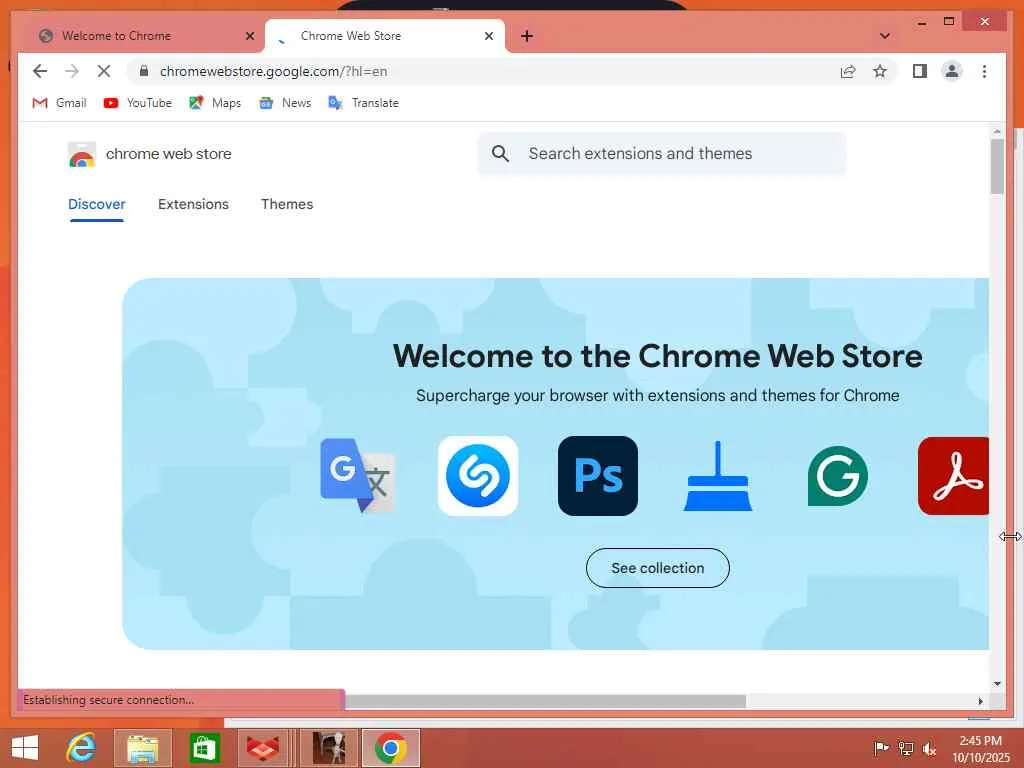Click the red cube taskbar app

click(x=263, y=748)
